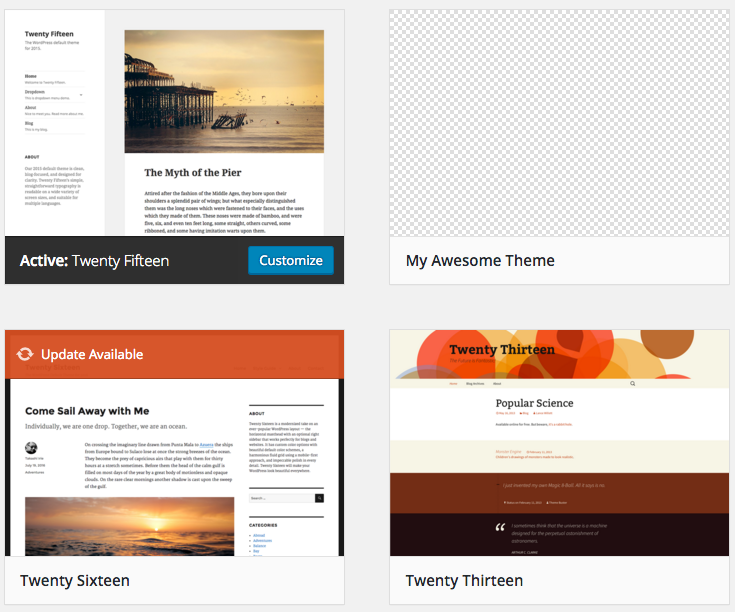Click the Twenty Fifteen site title in preview
The image size is (735, 612).
tap(49, 34)
